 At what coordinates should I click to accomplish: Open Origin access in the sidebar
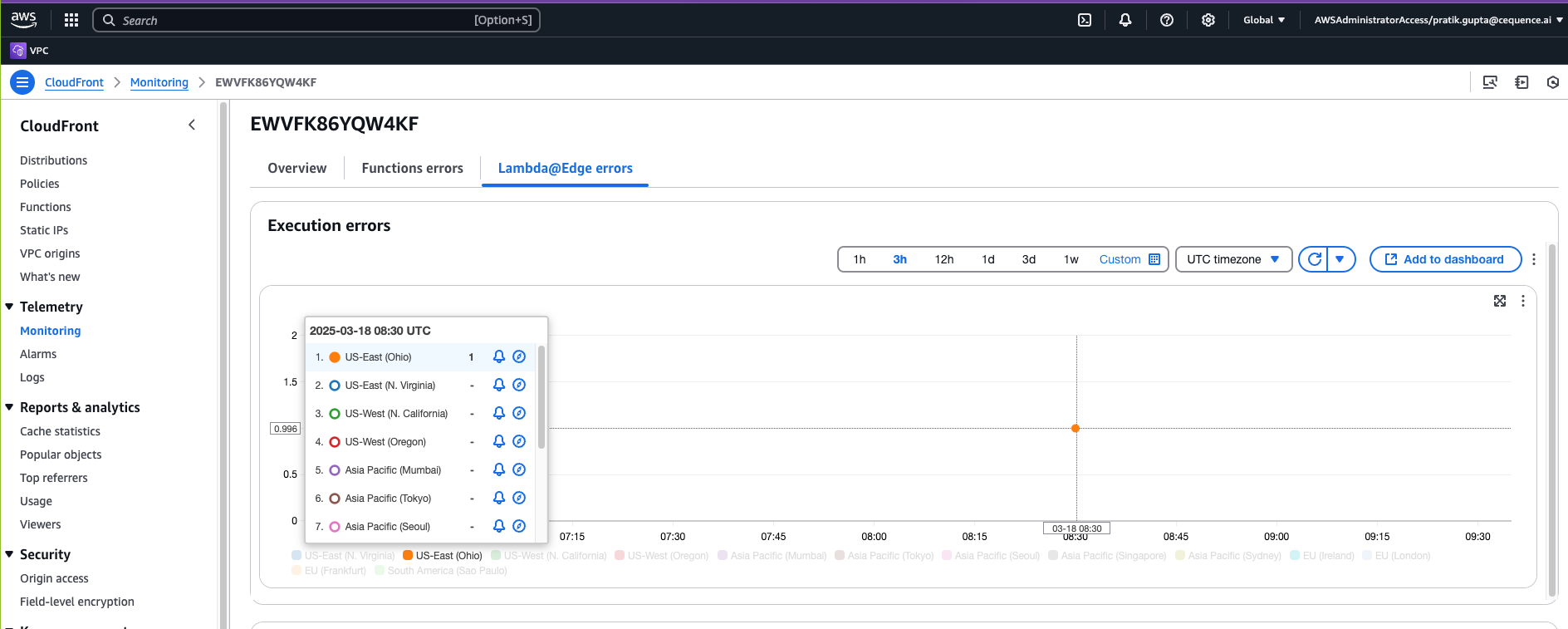tap(54, 578)
